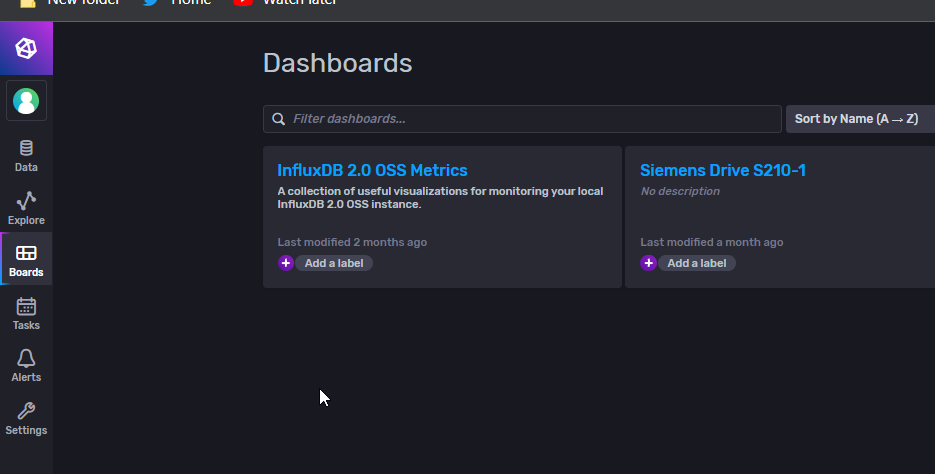The width and height of the screenshot is (935, 474).
Task: Open the Sort by Name dropdown
Action: 860,119
